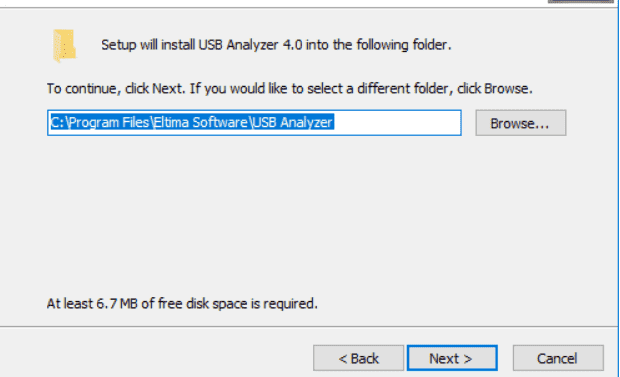Screen dimensions: 620x377
Task: Click the word 'Browse' in the instruction sentence
Action: [x=507, y=88]
